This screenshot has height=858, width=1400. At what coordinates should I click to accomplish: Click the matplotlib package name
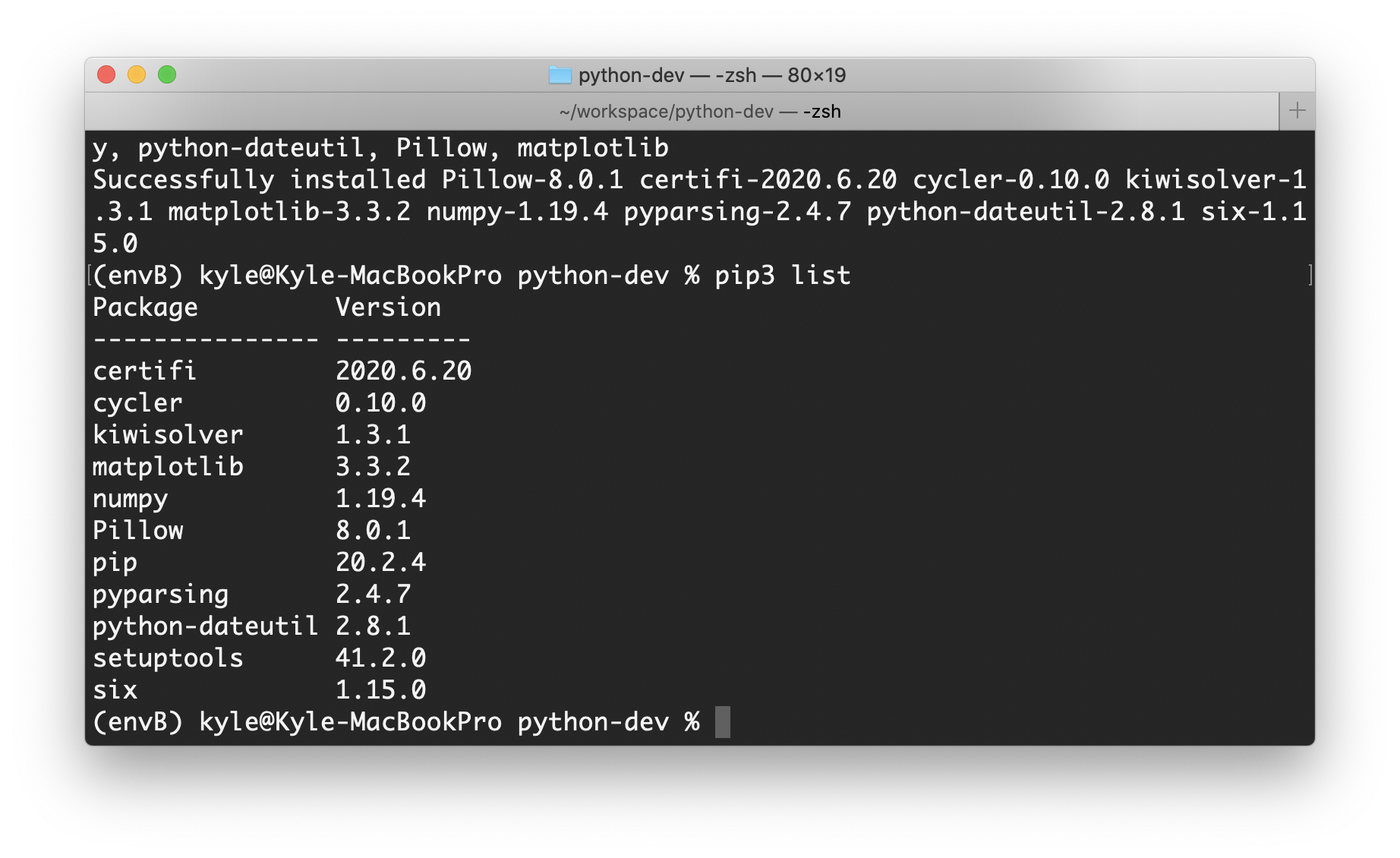(167, 466)
